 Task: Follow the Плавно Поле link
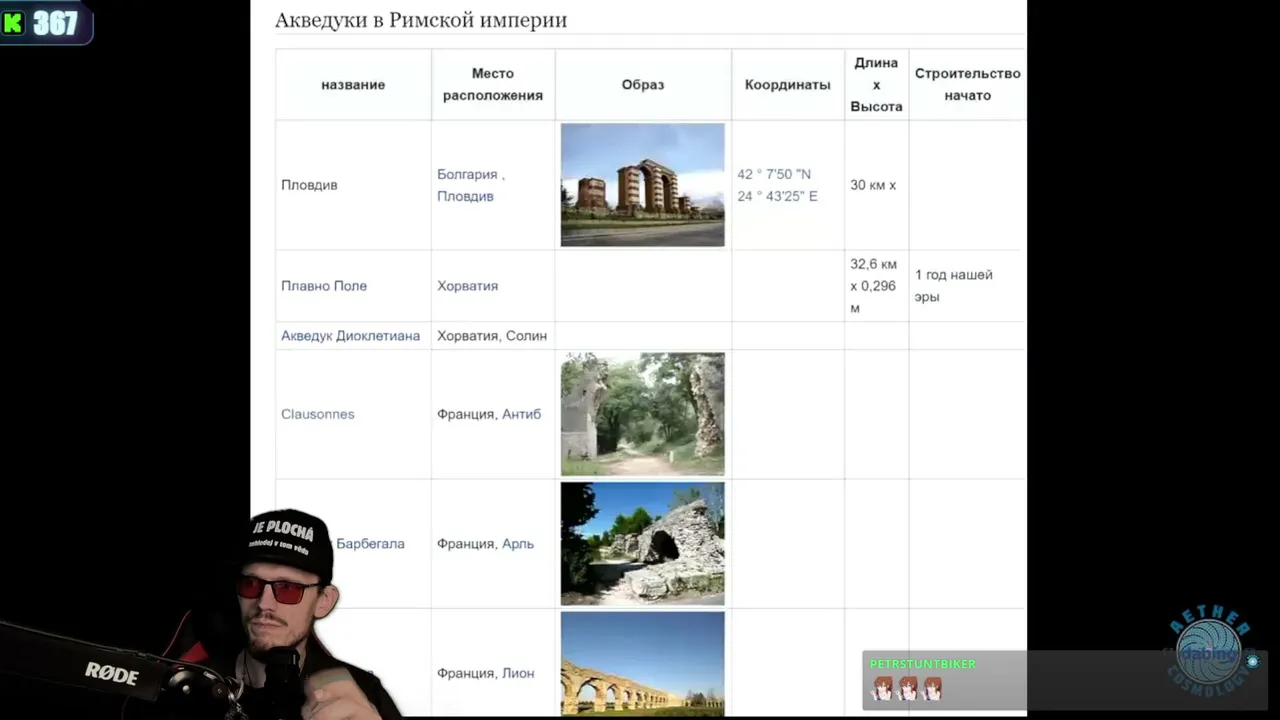(x=324, y=286)
